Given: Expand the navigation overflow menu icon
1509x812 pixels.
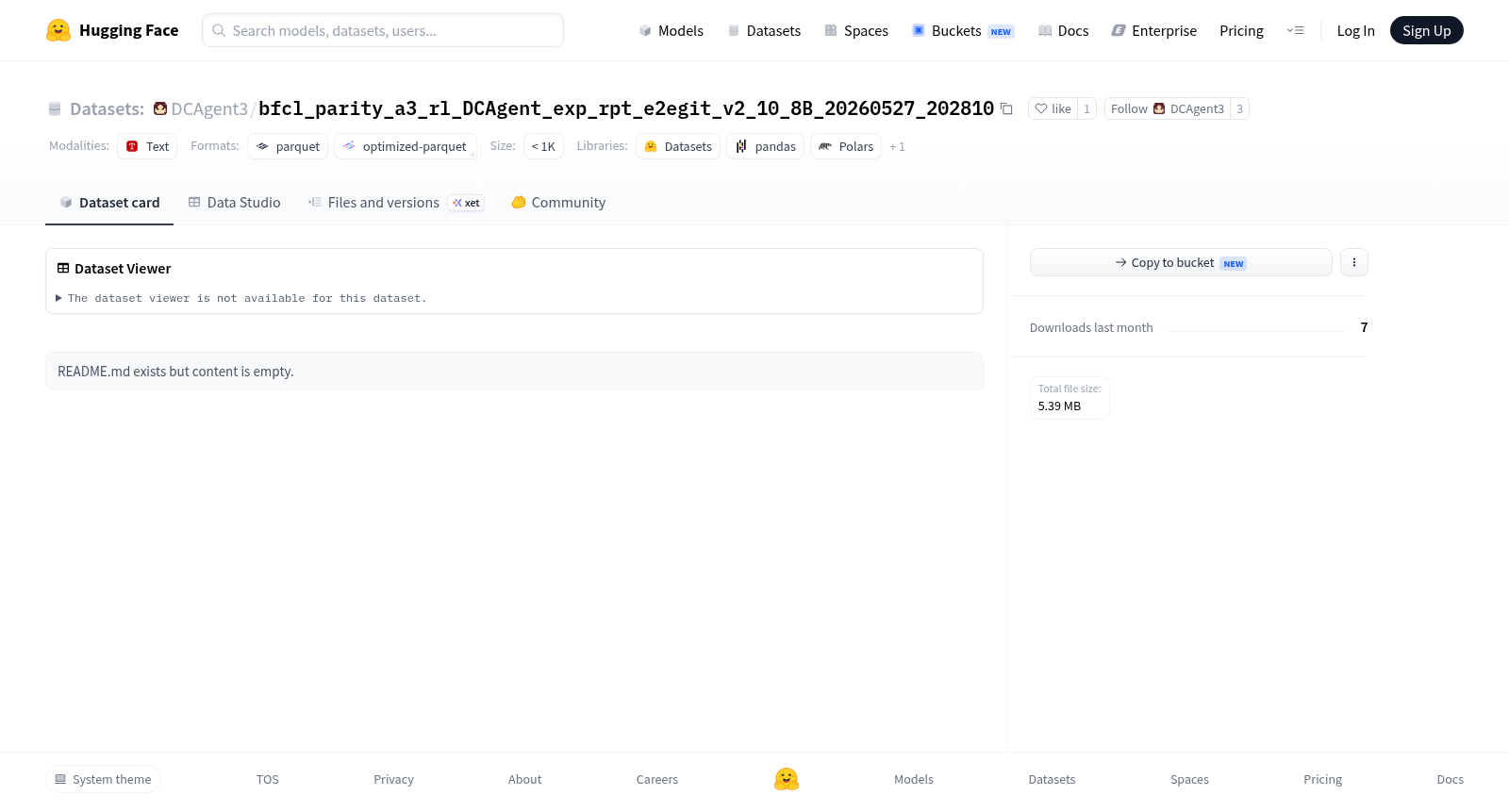Looking at the screenshot, I should click(1296, 30).
